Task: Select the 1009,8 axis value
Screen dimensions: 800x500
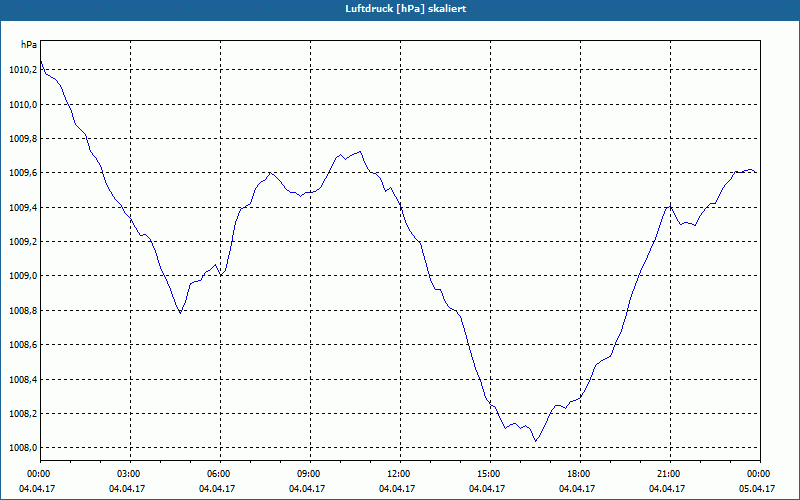Action: point(23,139)
